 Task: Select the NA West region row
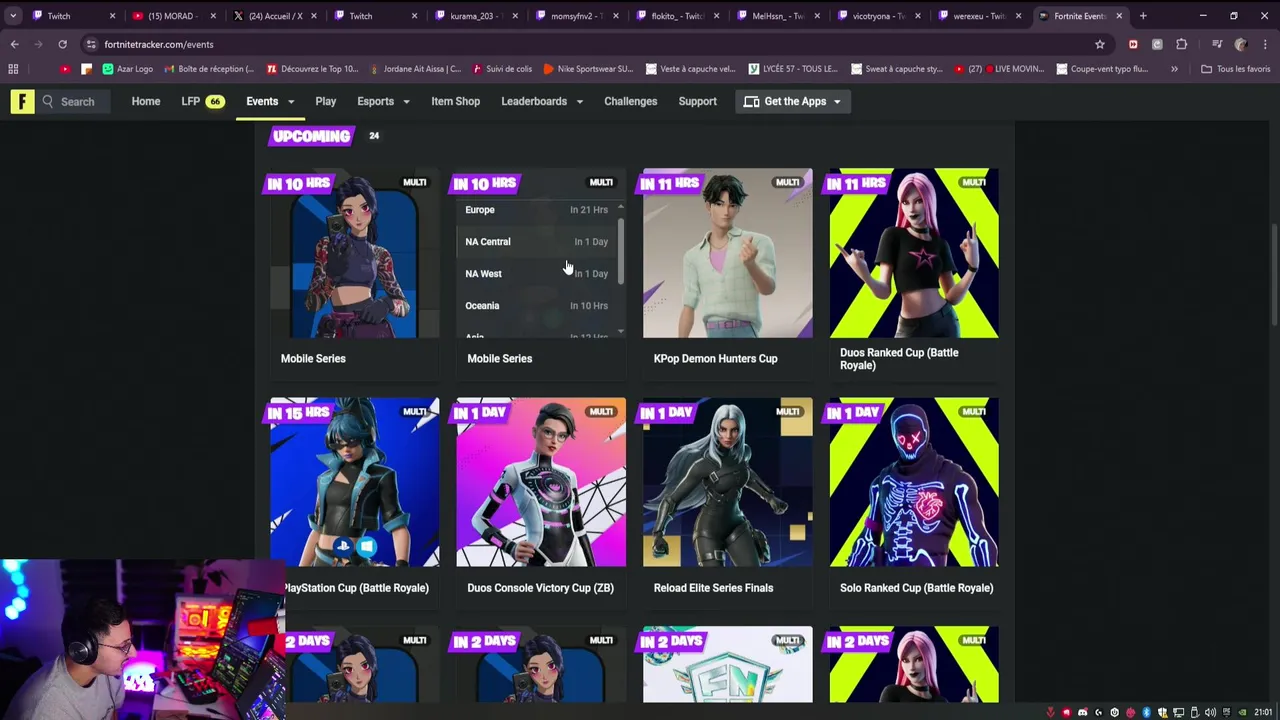coord(536,274)
